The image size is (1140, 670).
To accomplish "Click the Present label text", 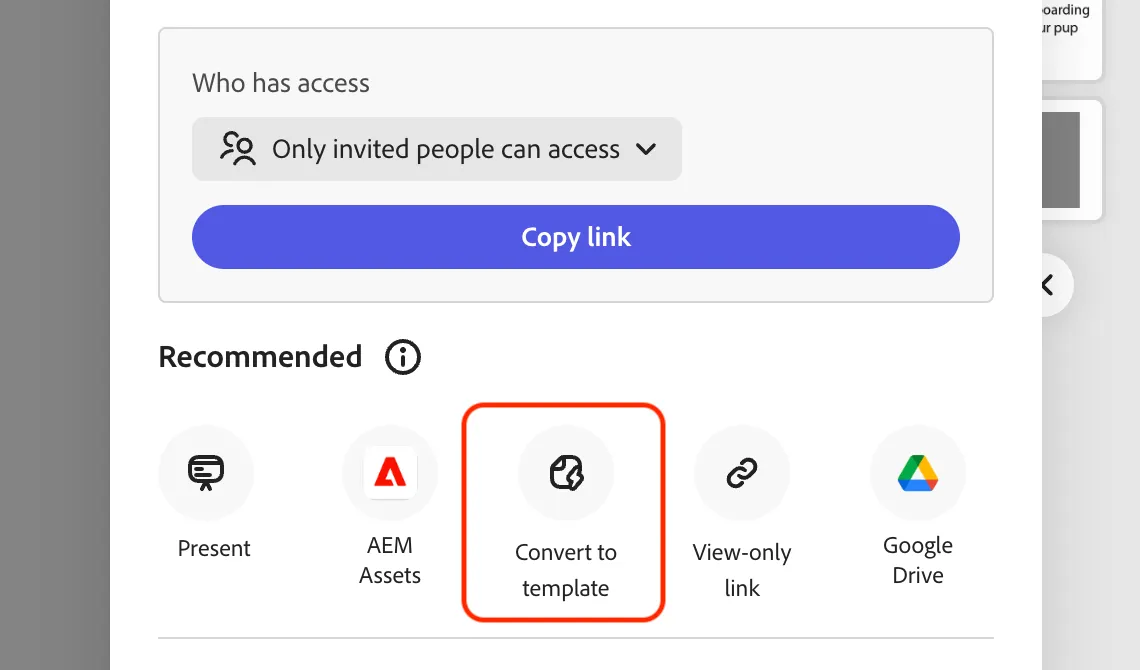I will click(214, 548).
